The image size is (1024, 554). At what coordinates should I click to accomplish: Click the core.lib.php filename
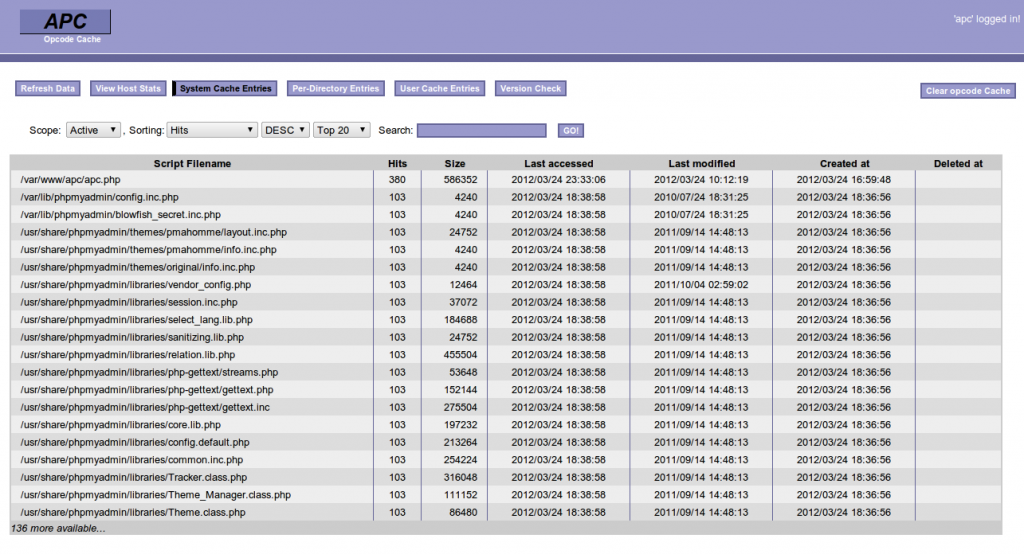click(121, 425)
